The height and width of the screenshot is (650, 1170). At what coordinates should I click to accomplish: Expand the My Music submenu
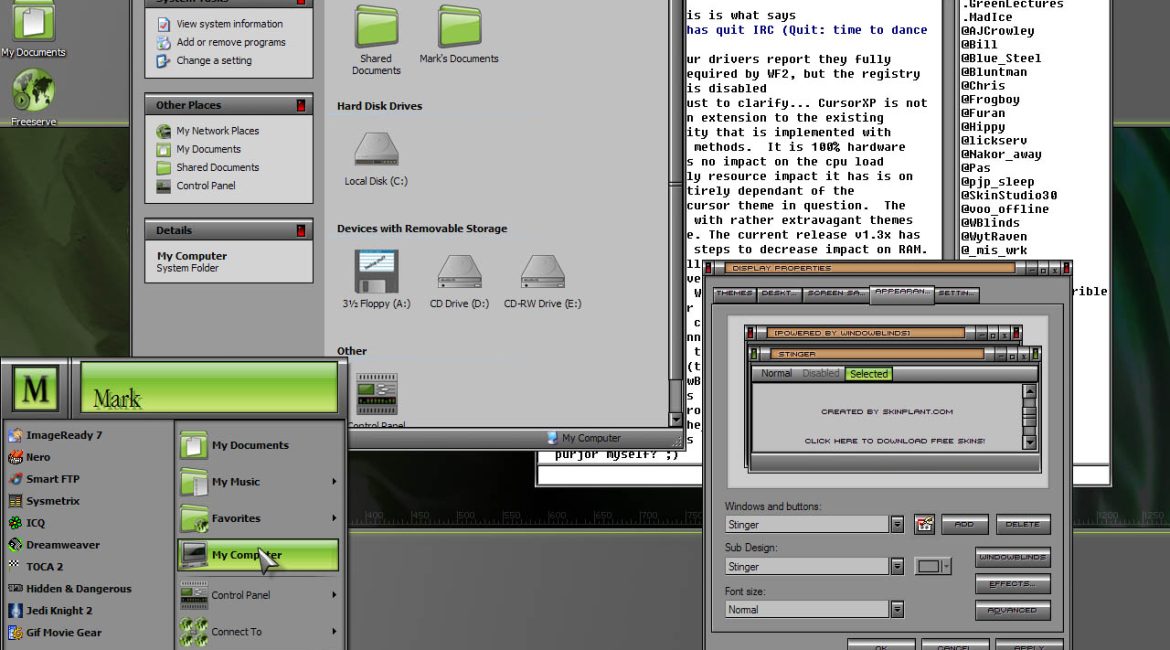(333, 482)
